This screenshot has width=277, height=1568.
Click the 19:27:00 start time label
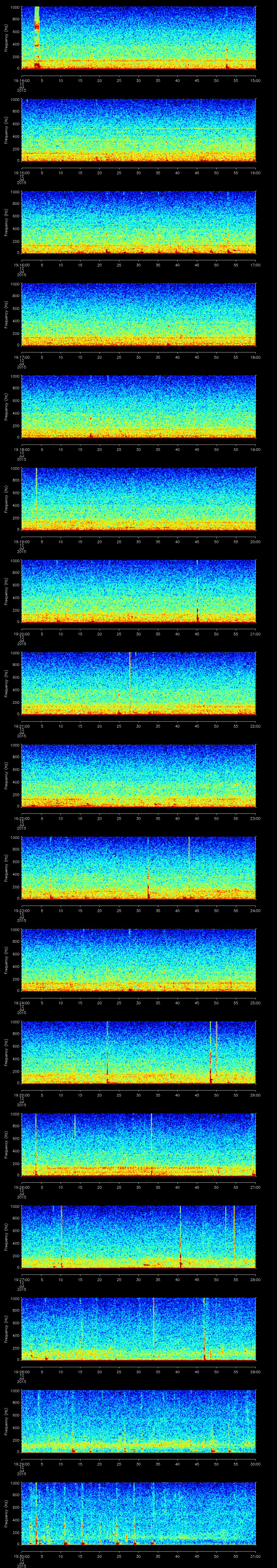[22, 1279]
